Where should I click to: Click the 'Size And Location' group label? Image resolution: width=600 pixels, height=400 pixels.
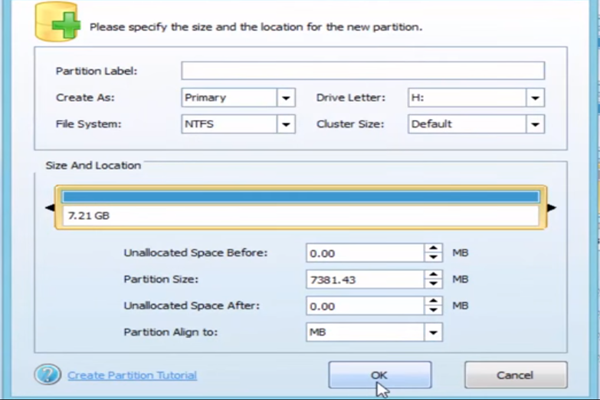tap(93, 165)
